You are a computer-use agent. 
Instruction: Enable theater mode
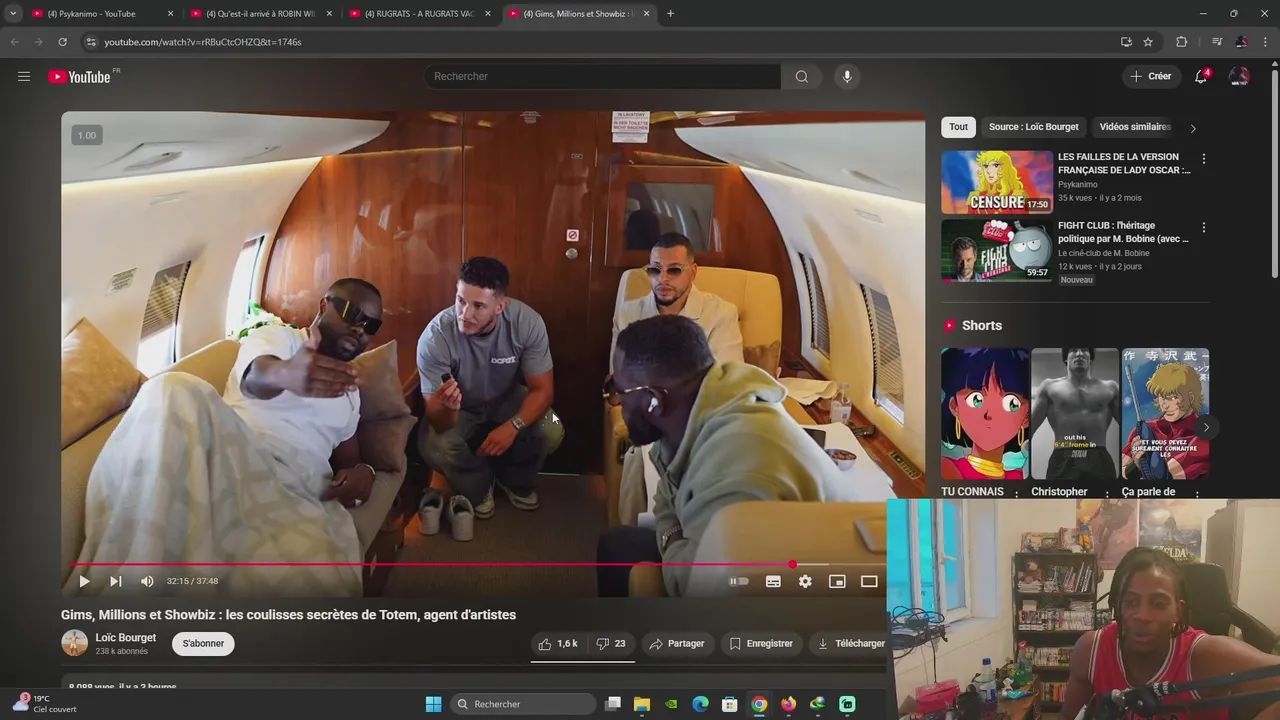(x=869, y=581)
